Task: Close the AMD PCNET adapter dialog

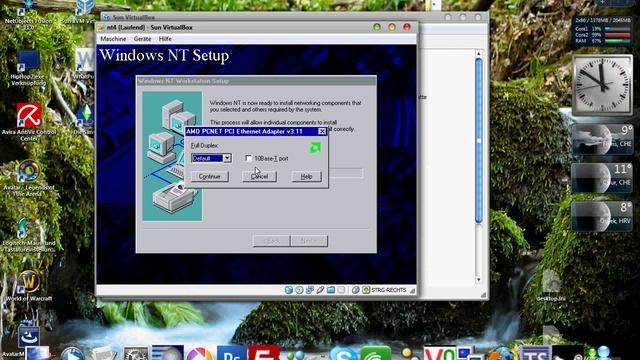Action: [322, 131]
